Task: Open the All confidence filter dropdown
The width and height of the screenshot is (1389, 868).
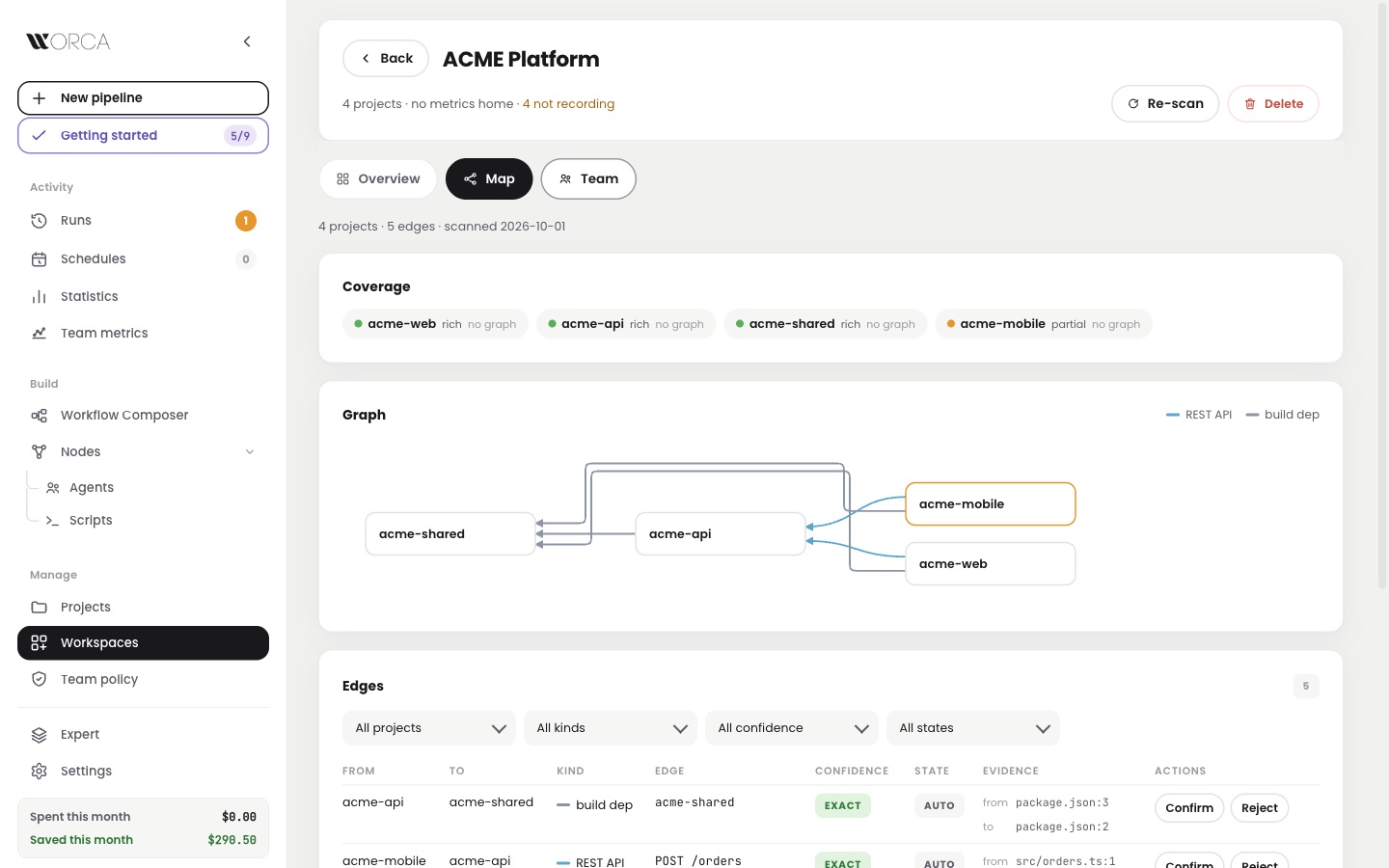Action: [792, 728]
